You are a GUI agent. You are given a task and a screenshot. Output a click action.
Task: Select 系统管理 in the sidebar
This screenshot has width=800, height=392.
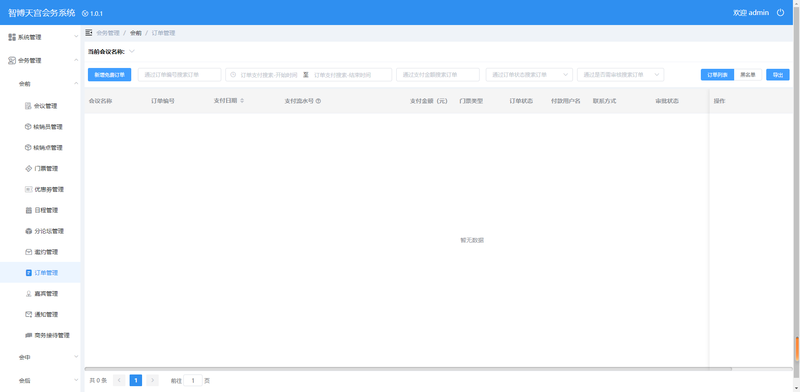click(x=40, y=37)
